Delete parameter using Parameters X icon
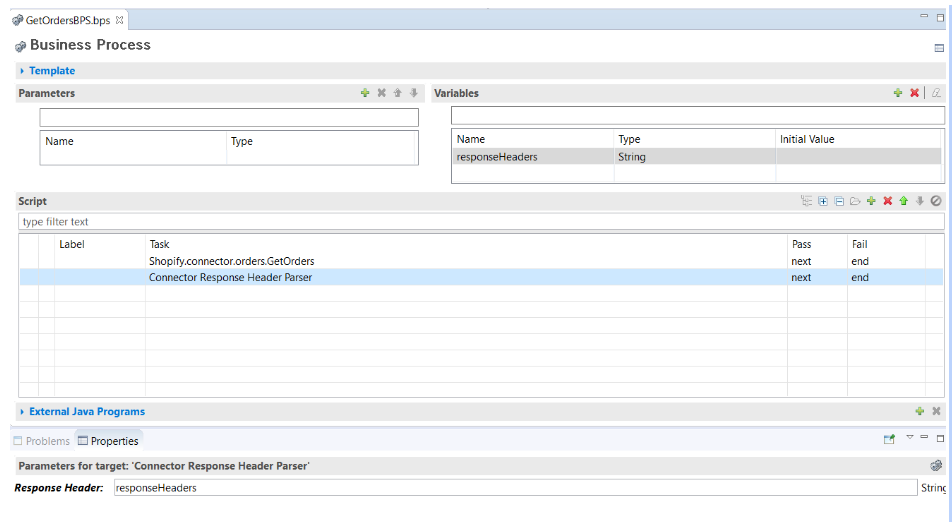 381,93
